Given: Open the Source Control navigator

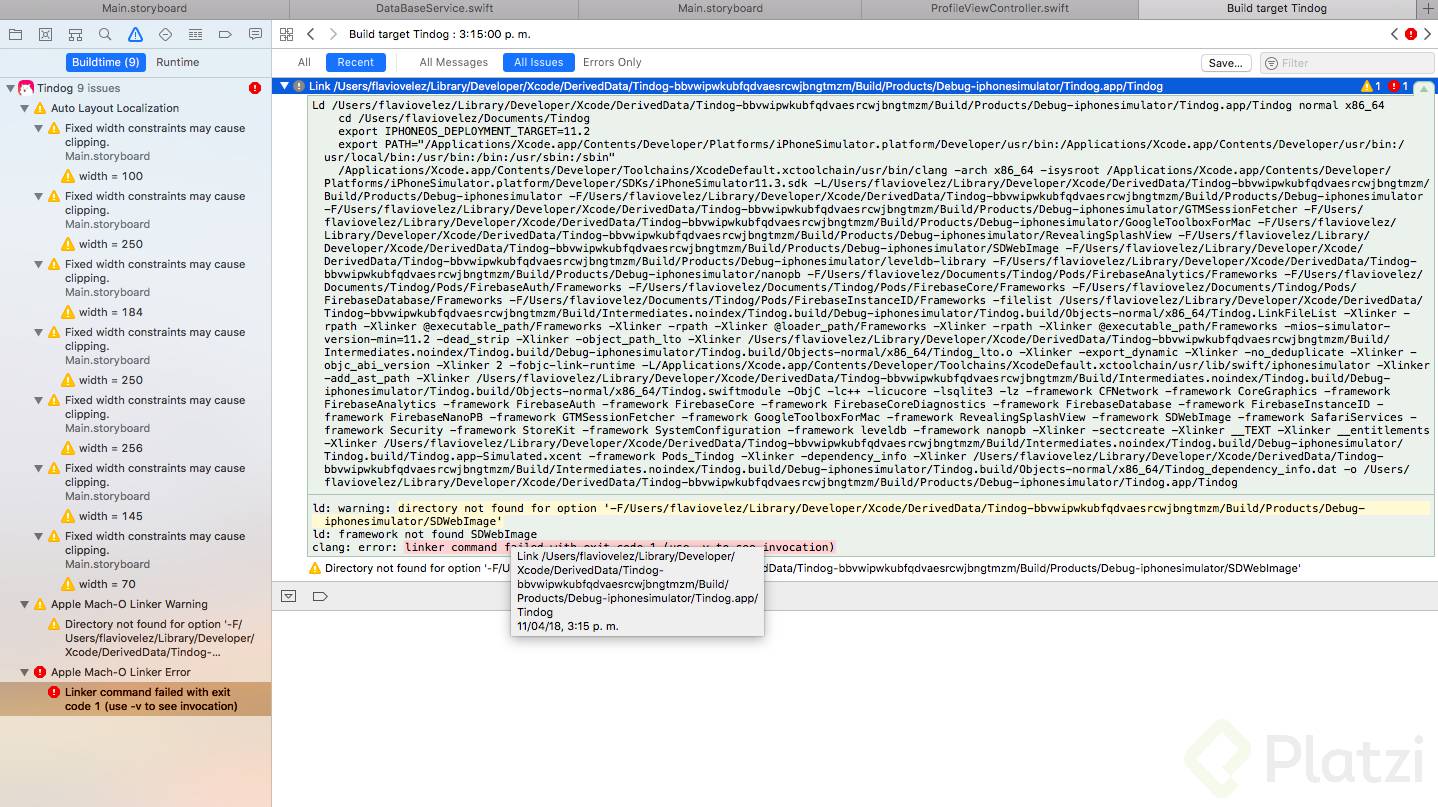Looking at the screenshot, I should coord(45,34).
